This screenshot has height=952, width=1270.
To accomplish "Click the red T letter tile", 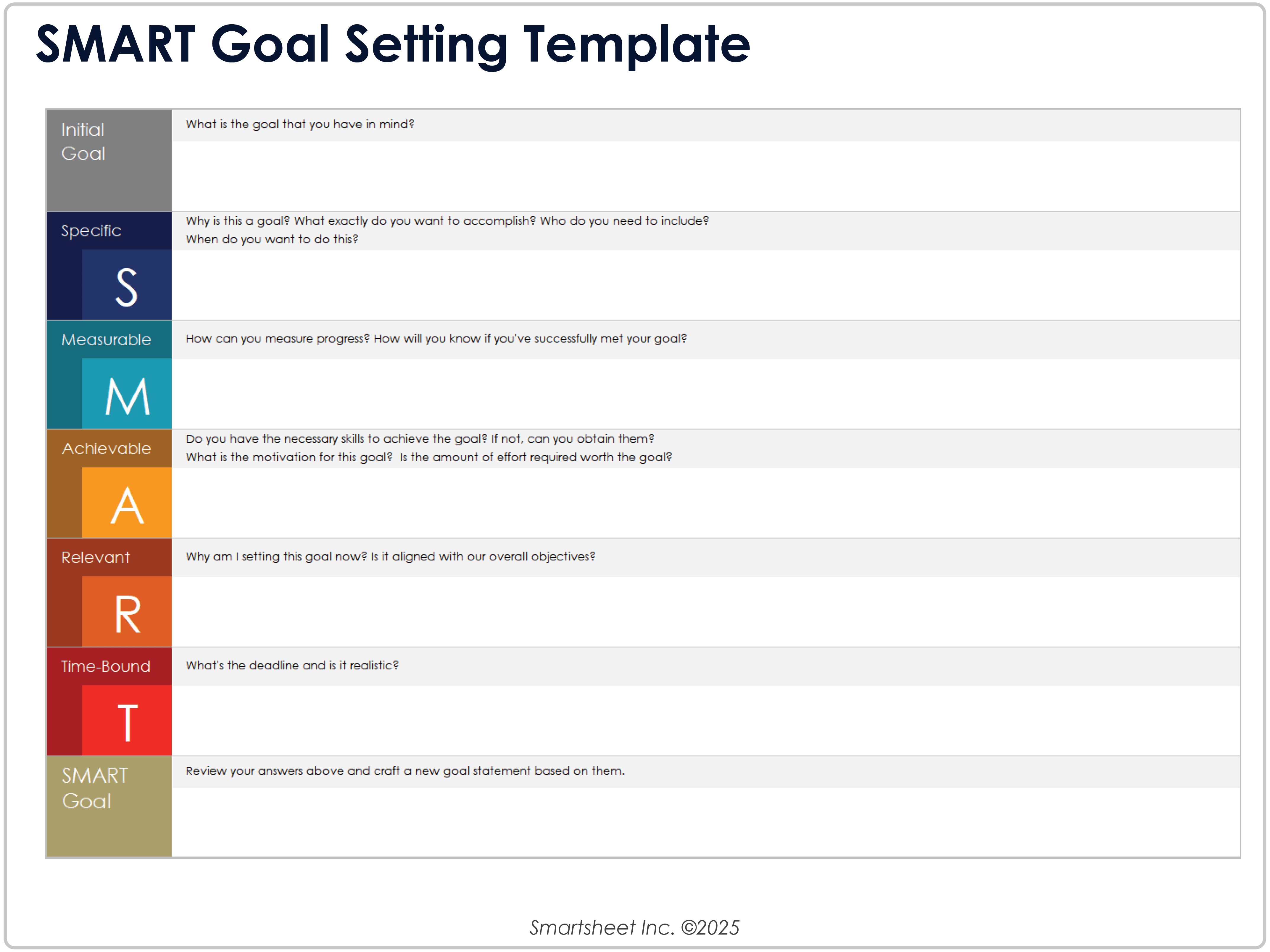I will (x=126, y=721).
